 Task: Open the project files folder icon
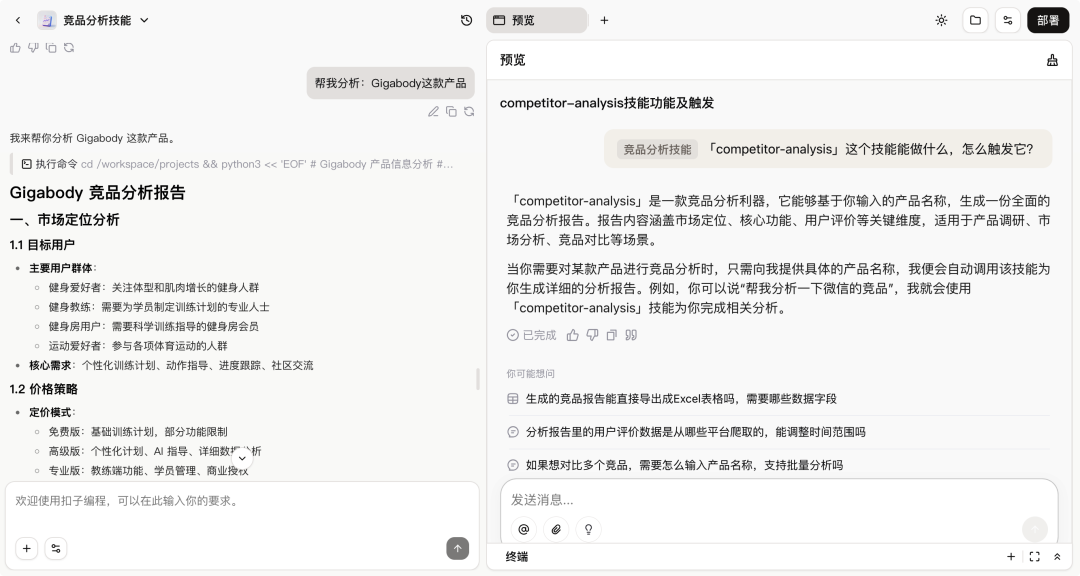[975, 20]
